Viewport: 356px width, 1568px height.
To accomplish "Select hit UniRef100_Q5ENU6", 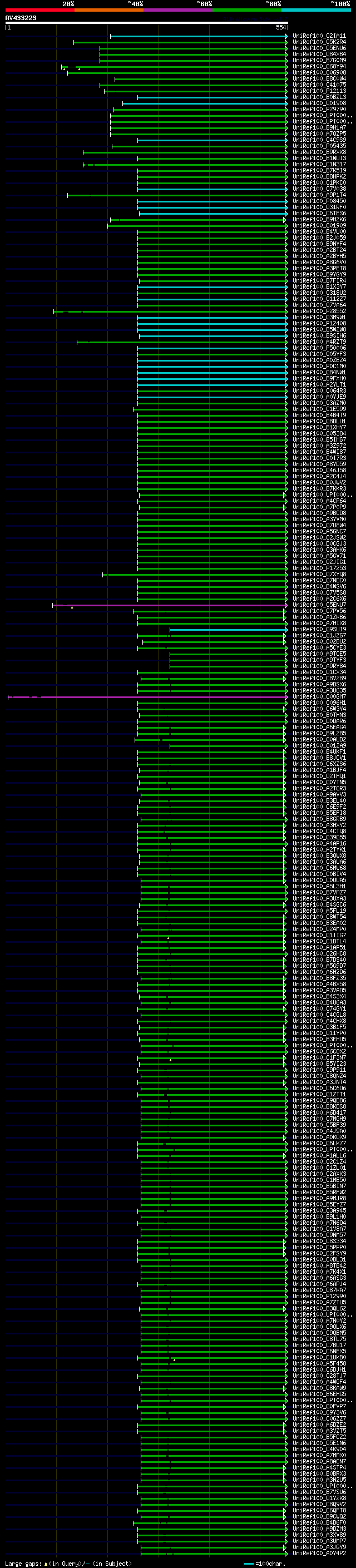I will [x=319, y=49].
